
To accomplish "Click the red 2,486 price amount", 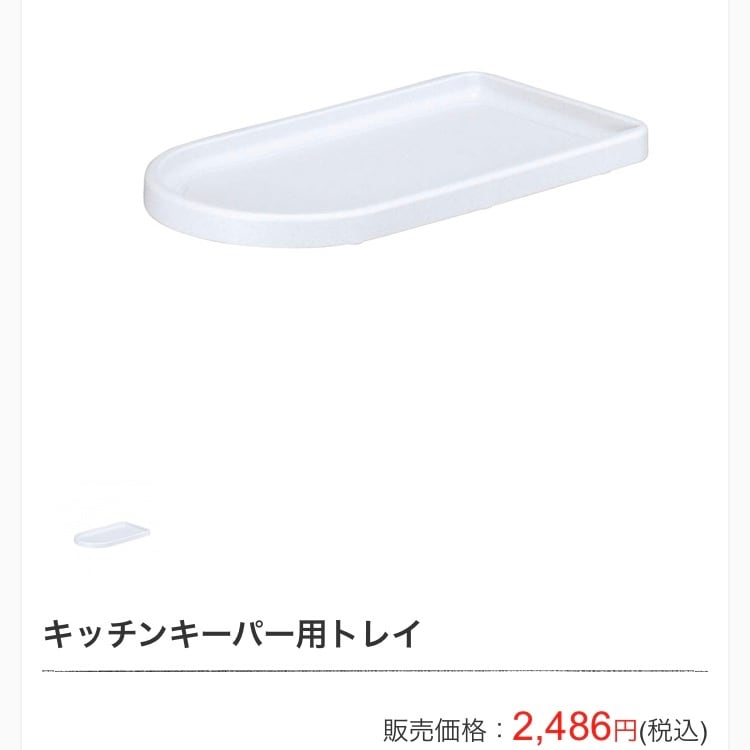I will (562, 725).
